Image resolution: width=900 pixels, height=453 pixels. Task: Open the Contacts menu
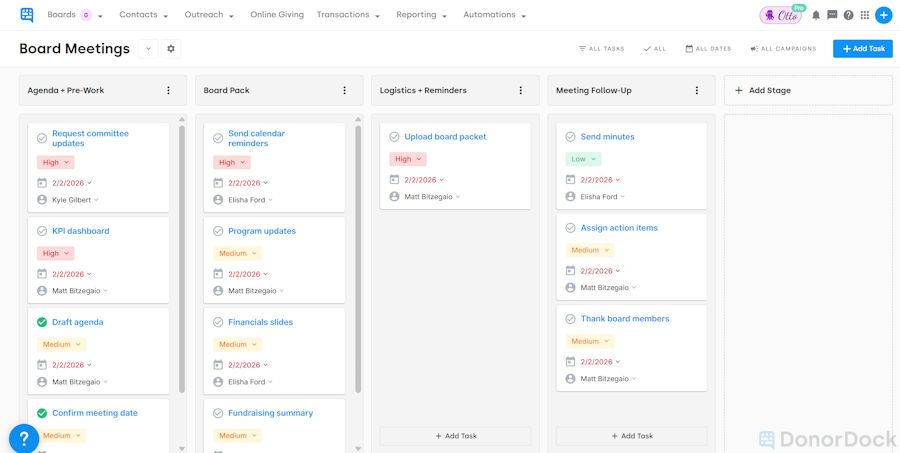coord(143,15)
